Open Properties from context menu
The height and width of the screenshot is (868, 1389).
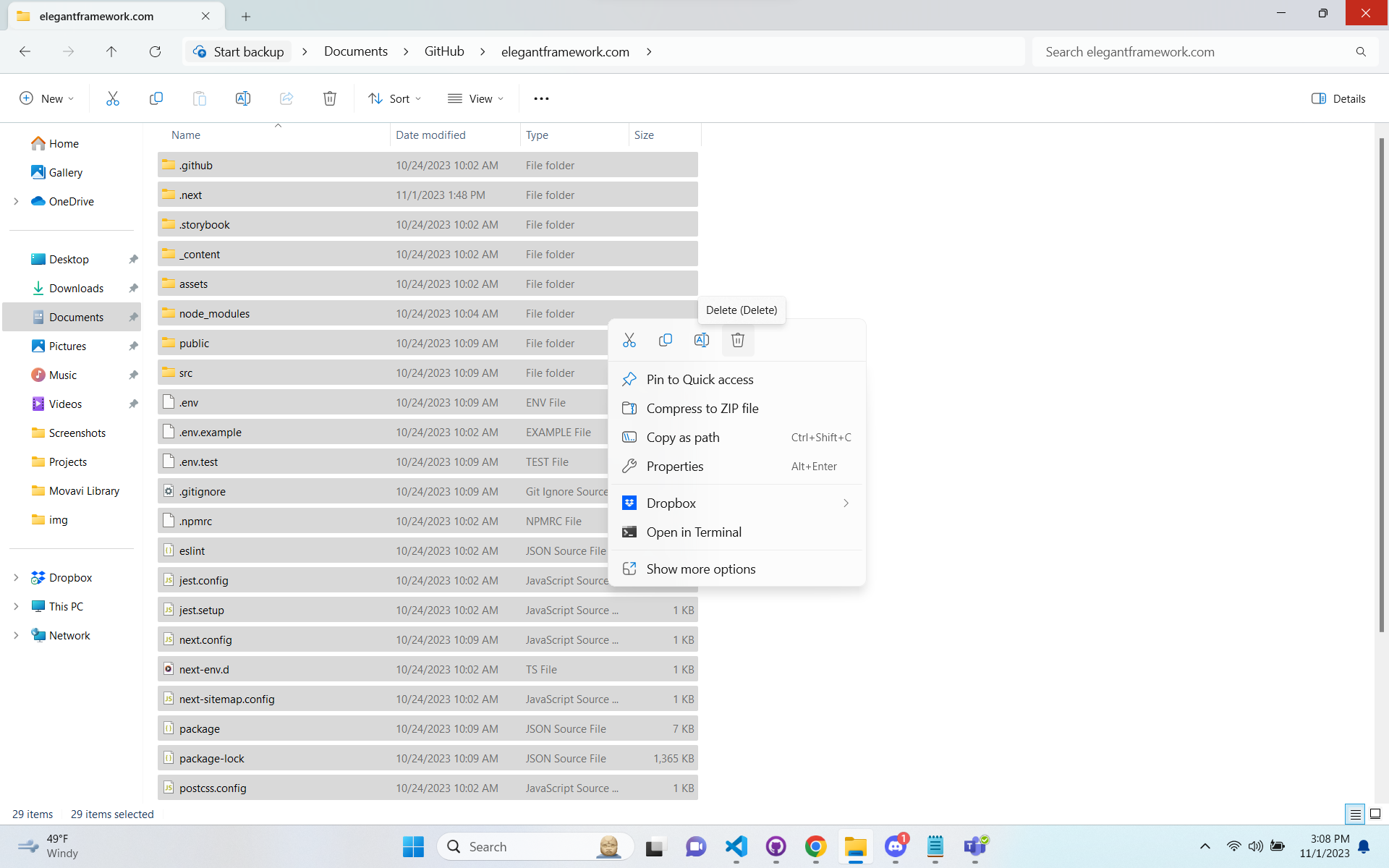736,467
